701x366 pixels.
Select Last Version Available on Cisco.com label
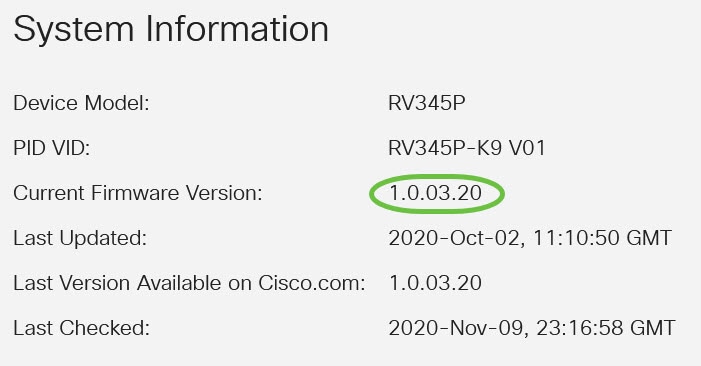pos(189,283)
